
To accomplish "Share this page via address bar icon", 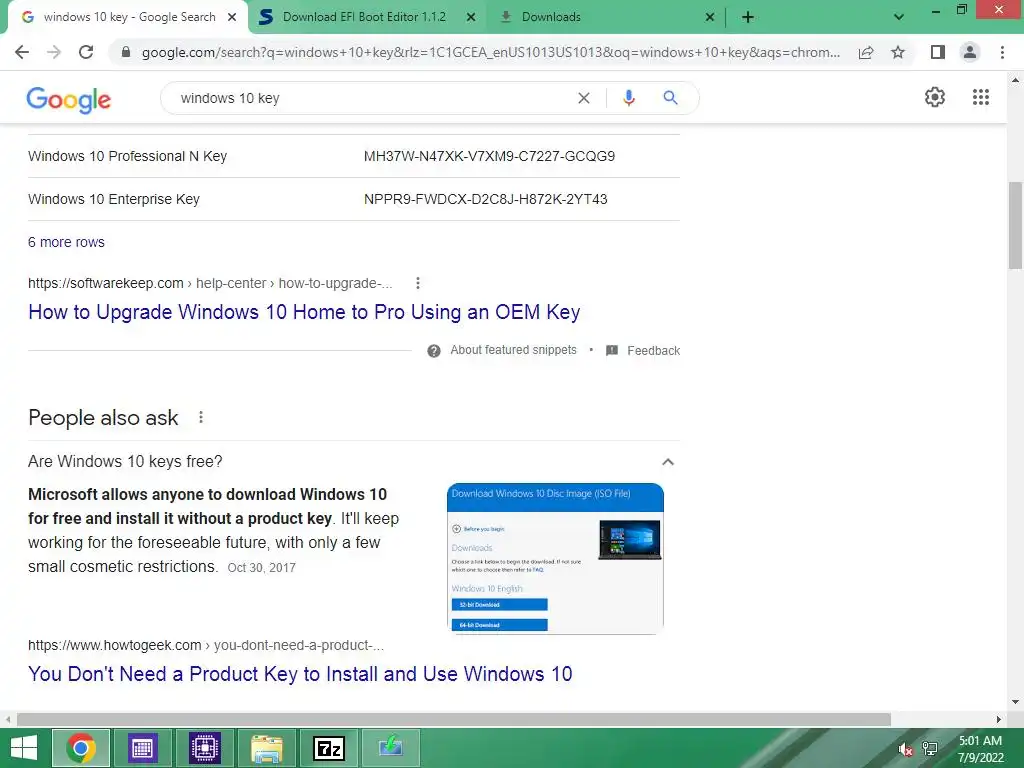I will (x=866, y=52).
